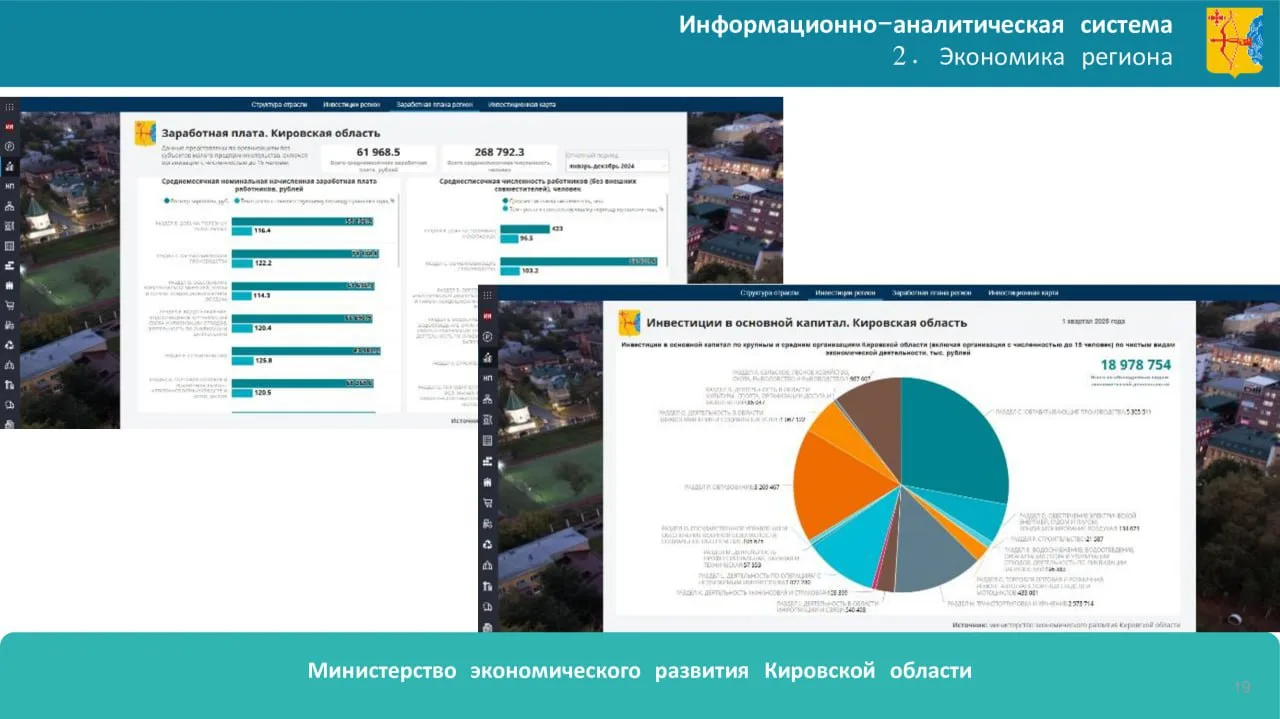
Task: Click large teal manufacturing slice of pie chart
Action: point(950,430)
